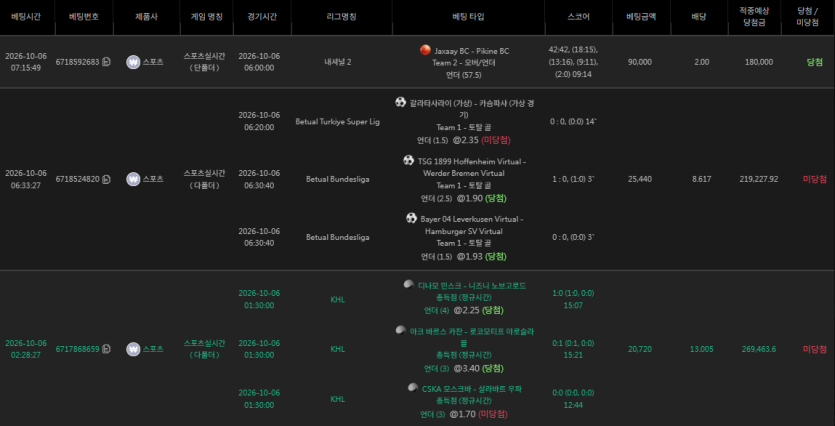Click the score 1 : 0, (1:0) 3`
This screenshot has height=426, width=835.
click(573, 179)
